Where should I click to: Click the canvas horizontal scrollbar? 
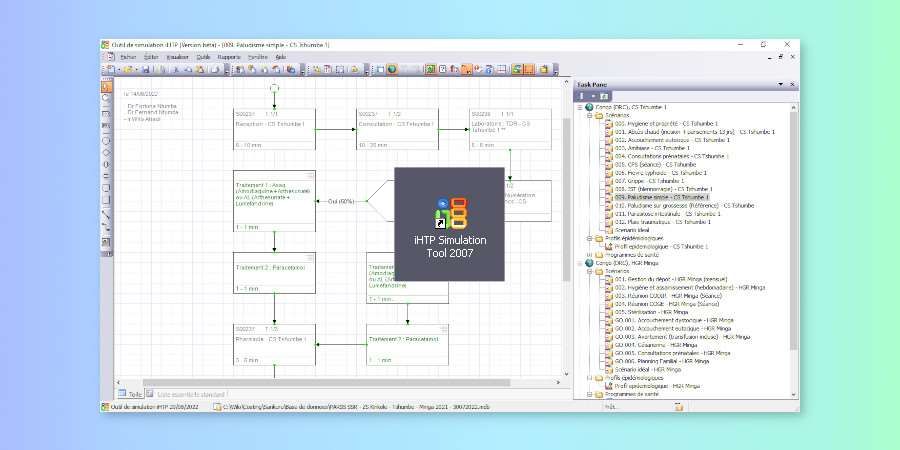(x=326, y=382)
